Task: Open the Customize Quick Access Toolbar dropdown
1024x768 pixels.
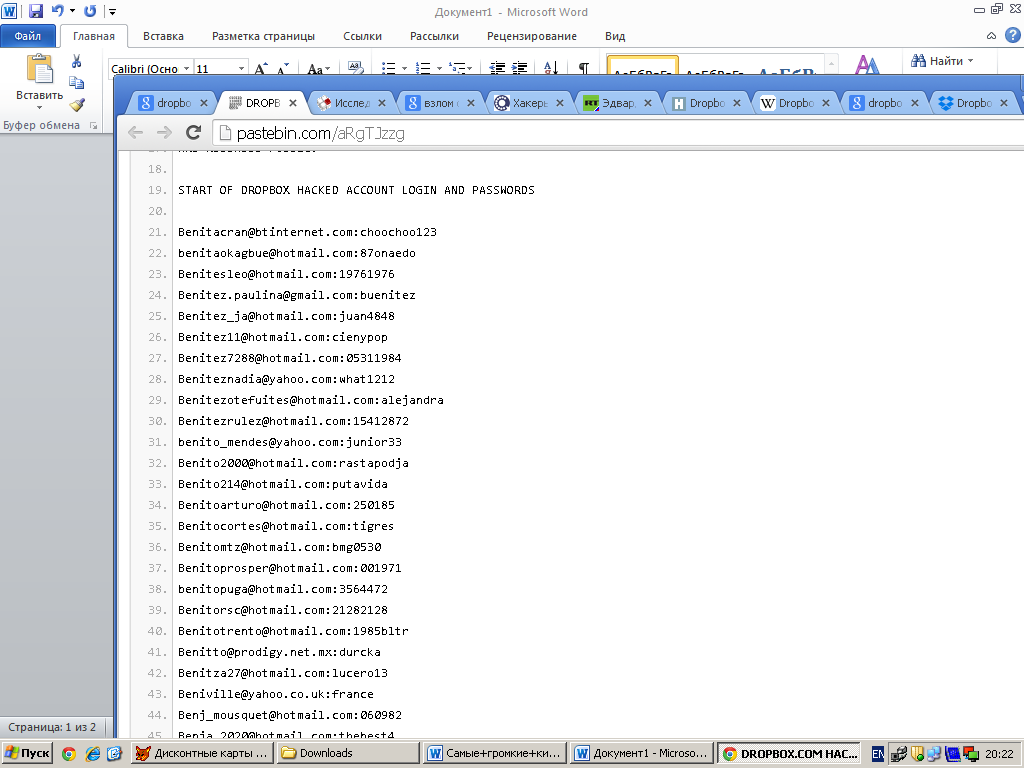Action: pyautogui.click(x=112, y=12)
